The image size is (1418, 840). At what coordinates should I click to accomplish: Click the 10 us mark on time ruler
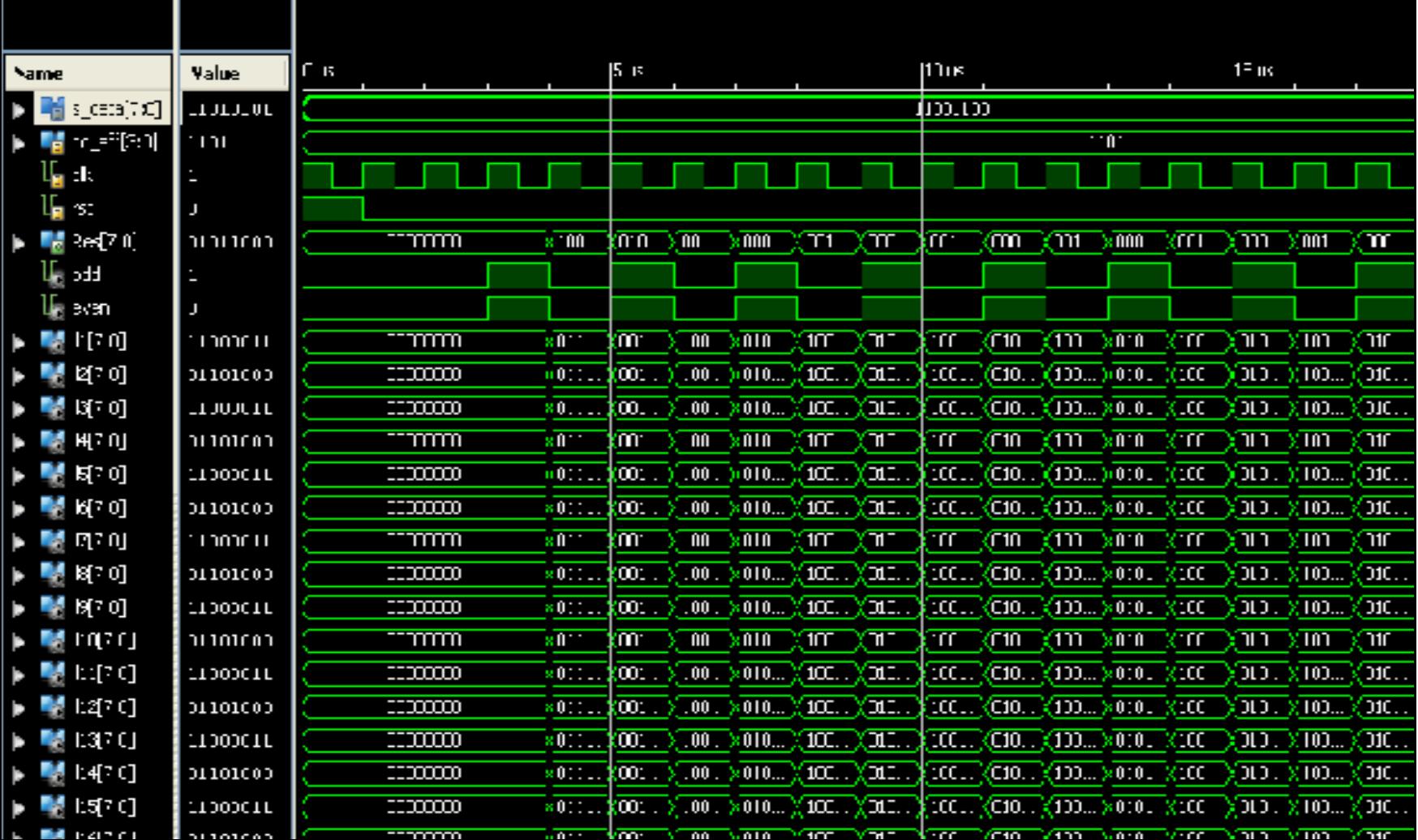(x=945, y=71)
